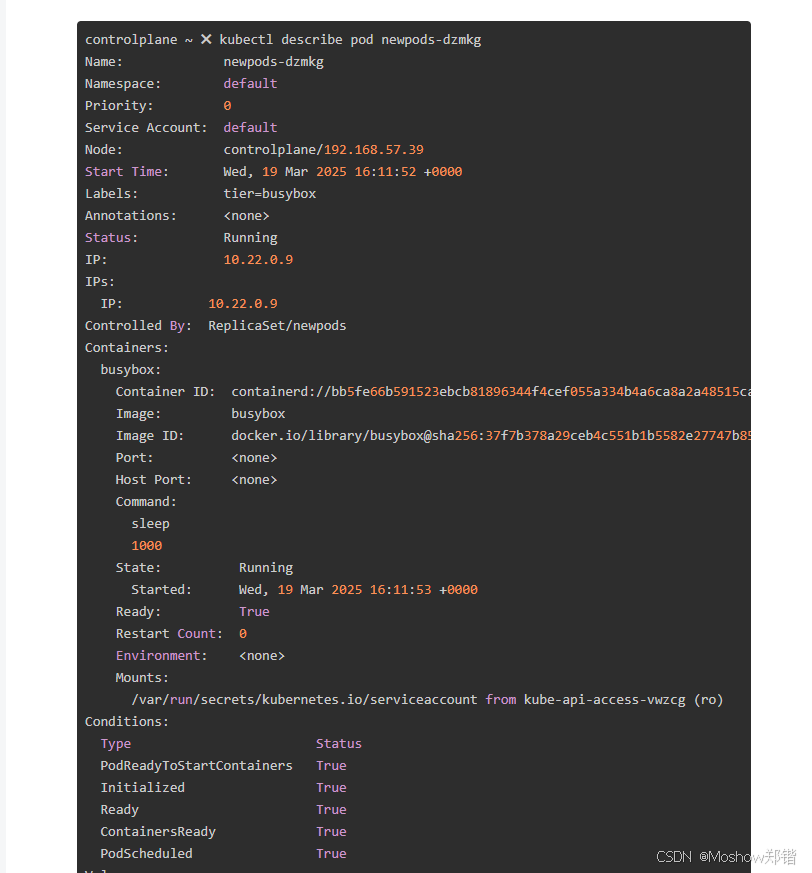The height and width of the screenshot is (873, 812).
Task: Click kube-api-access-vwzcg volume name
Action: point(604,700)
